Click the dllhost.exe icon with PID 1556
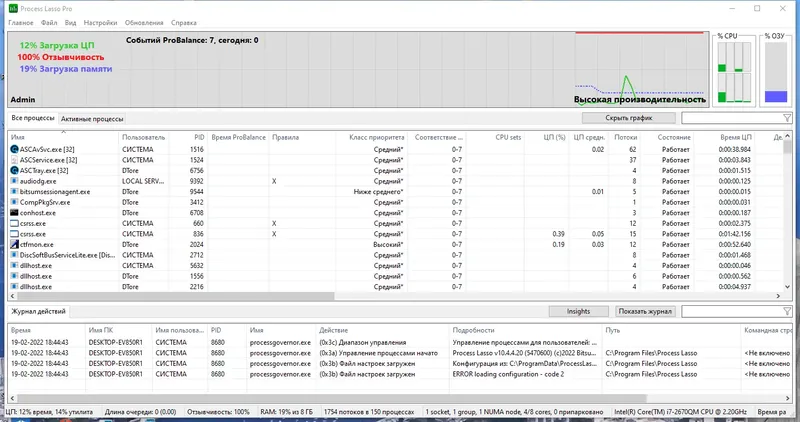This screenshot has width=800, height=422. (x=14, y=276)
